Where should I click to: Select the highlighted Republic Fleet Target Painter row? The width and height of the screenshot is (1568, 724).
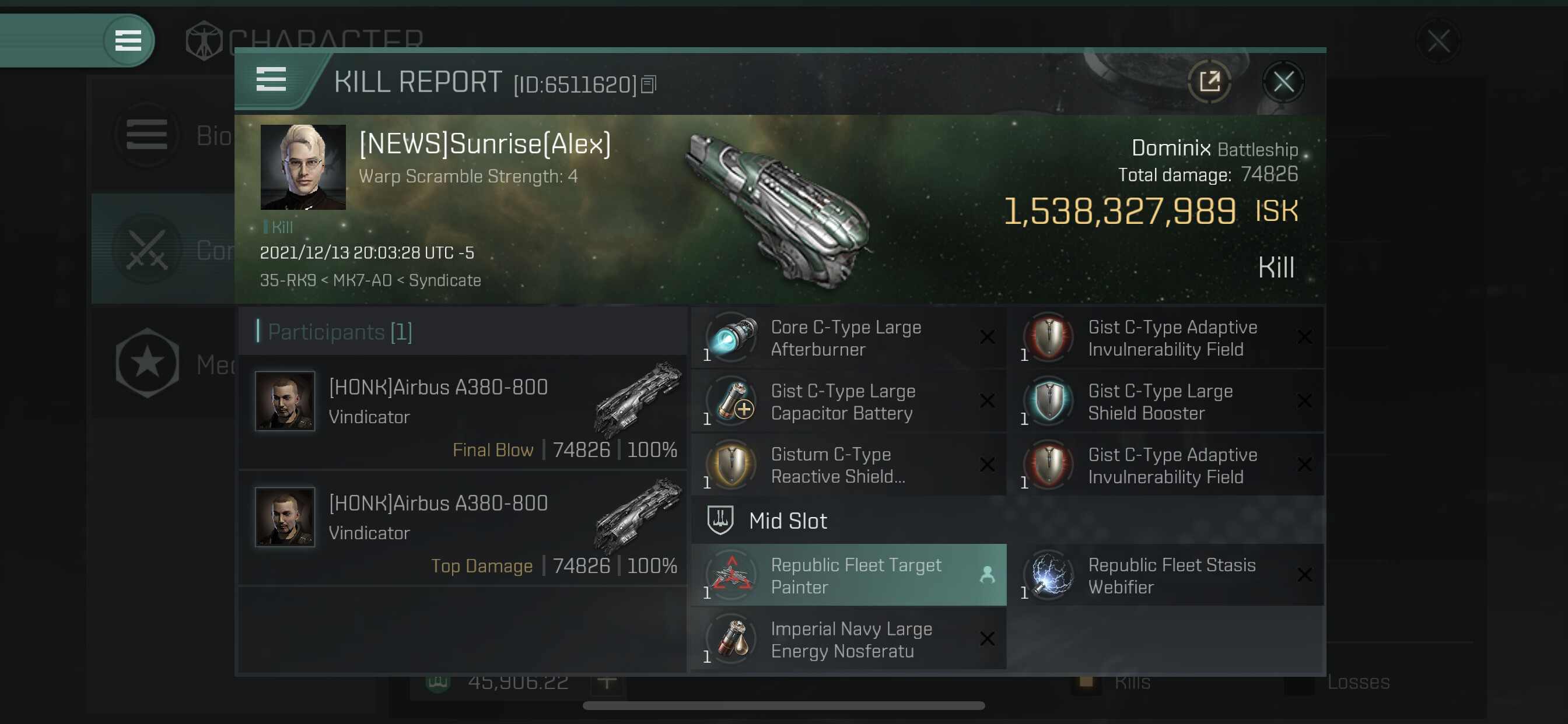(849, 575)
